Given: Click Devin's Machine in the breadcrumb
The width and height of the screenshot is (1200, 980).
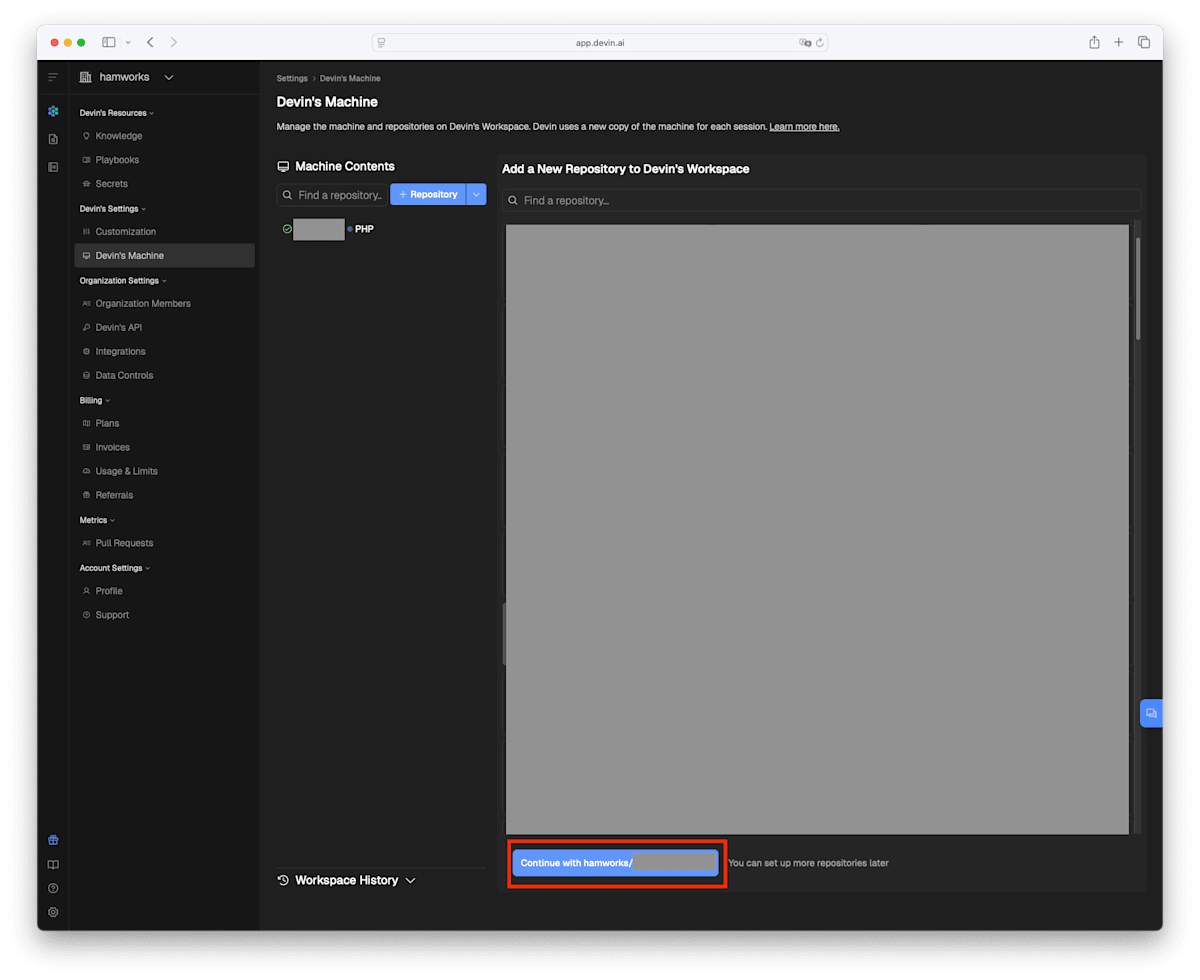Looking at the screenshot, I should pos(350,78).
